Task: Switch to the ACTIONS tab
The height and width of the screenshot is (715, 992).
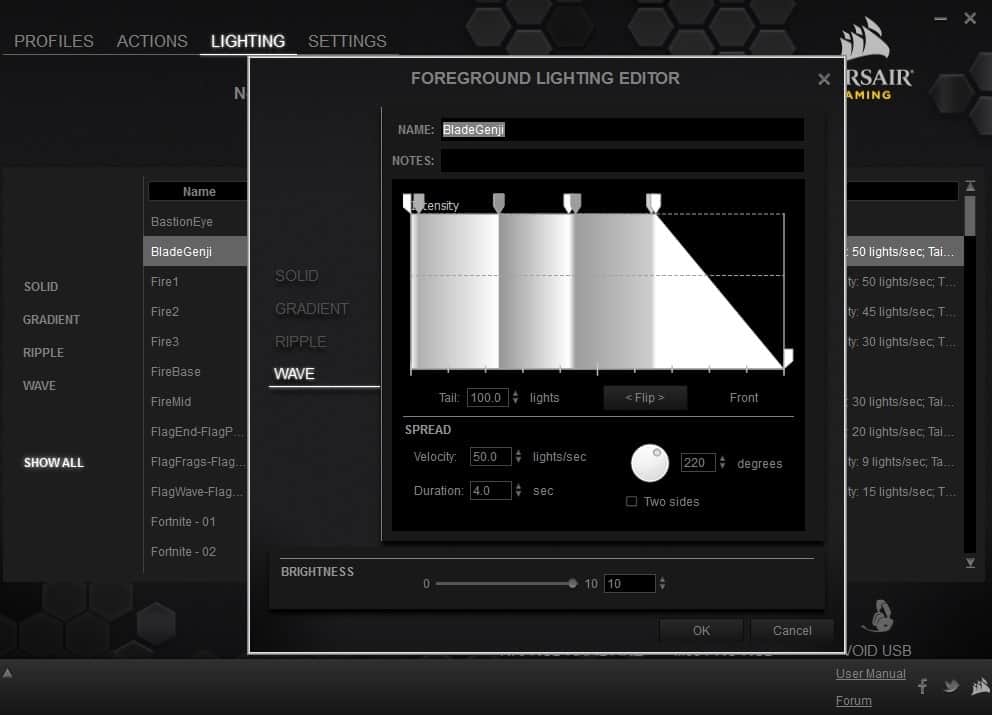Action: click(x=152, y=41)
